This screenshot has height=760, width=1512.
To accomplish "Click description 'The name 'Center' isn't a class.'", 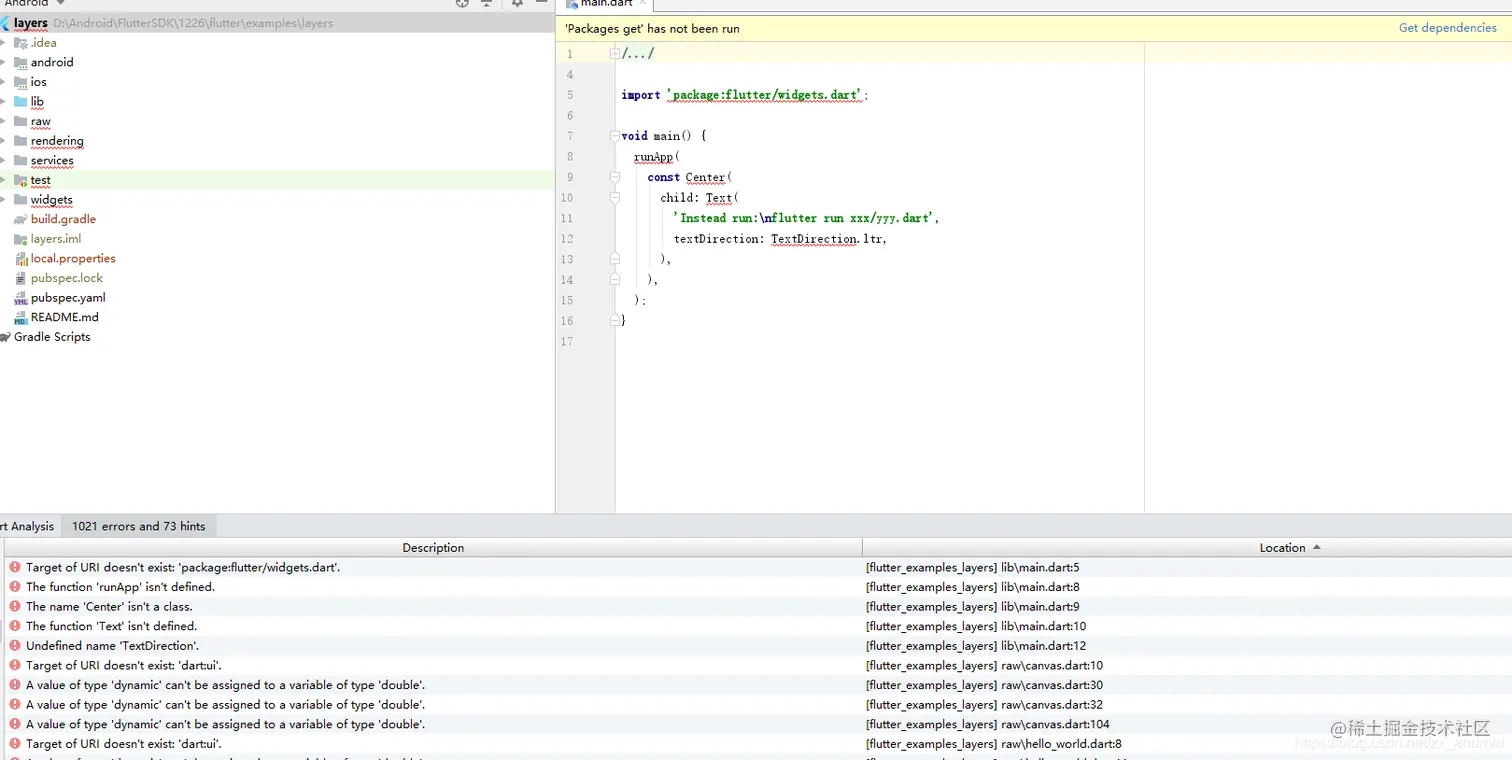I will pyautogui.click(x=109, y=606).
